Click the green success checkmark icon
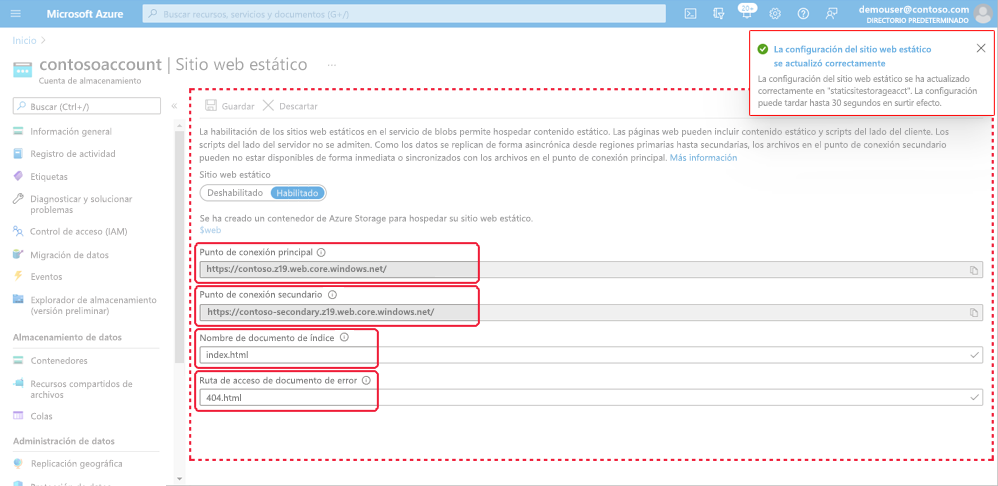 (762, 49)
